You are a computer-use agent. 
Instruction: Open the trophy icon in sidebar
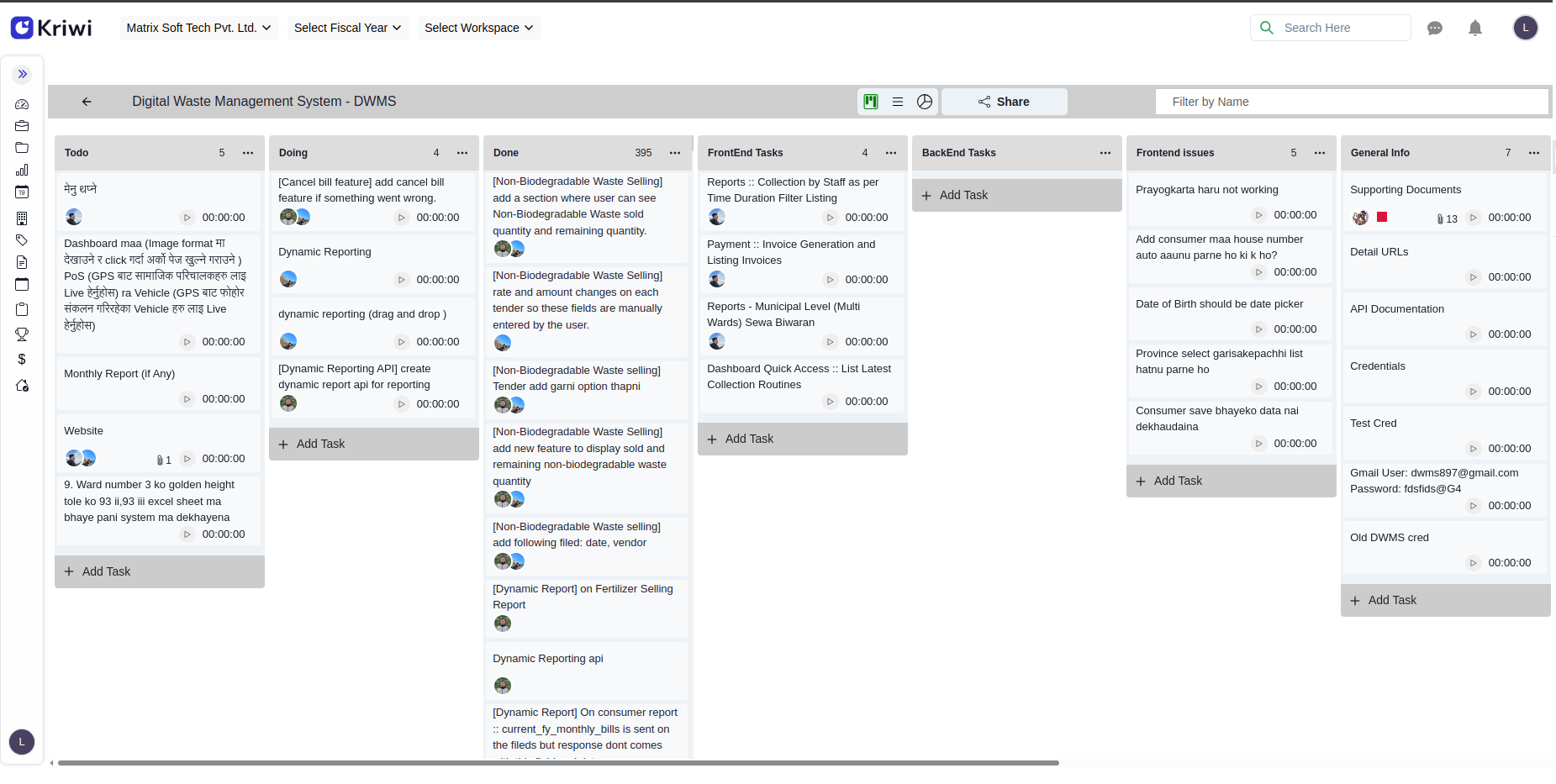pyautogui.click(x=22, y=334)
